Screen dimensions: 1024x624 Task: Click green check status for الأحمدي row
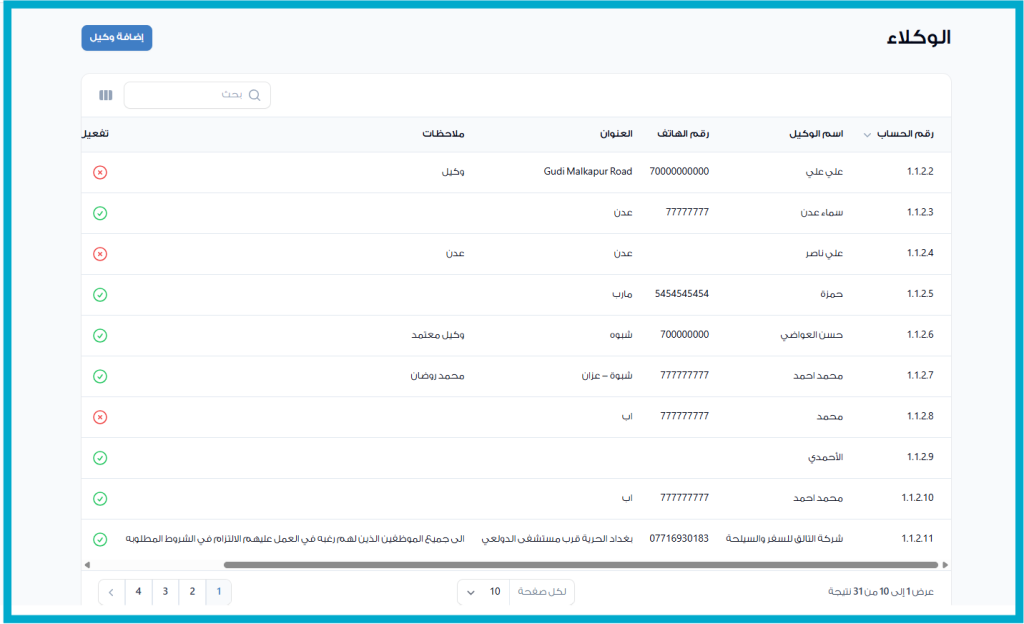click(100, 458)
